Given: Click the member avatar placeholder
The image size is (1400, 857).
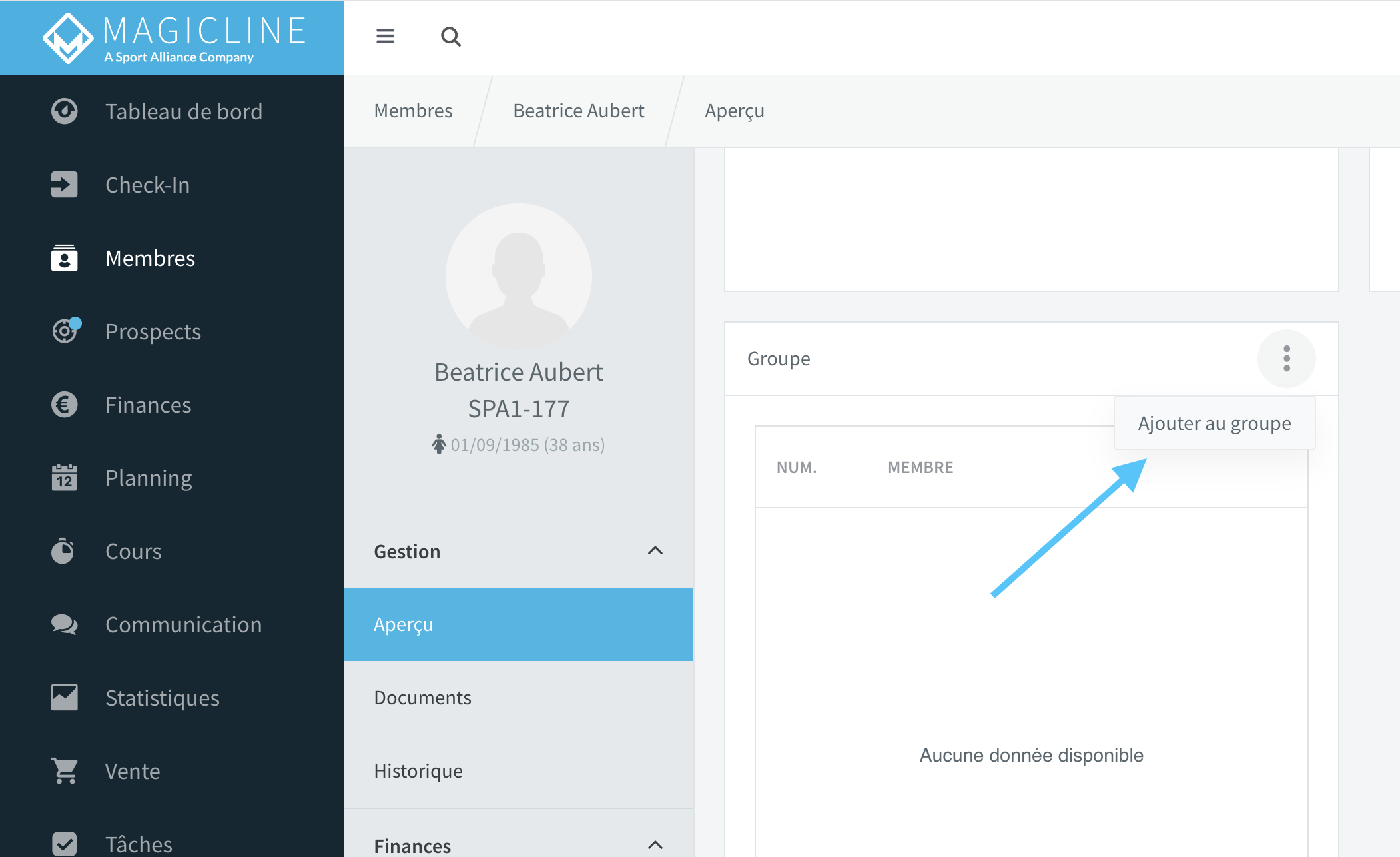Looking at the screenshot, I should pos(519,276).
